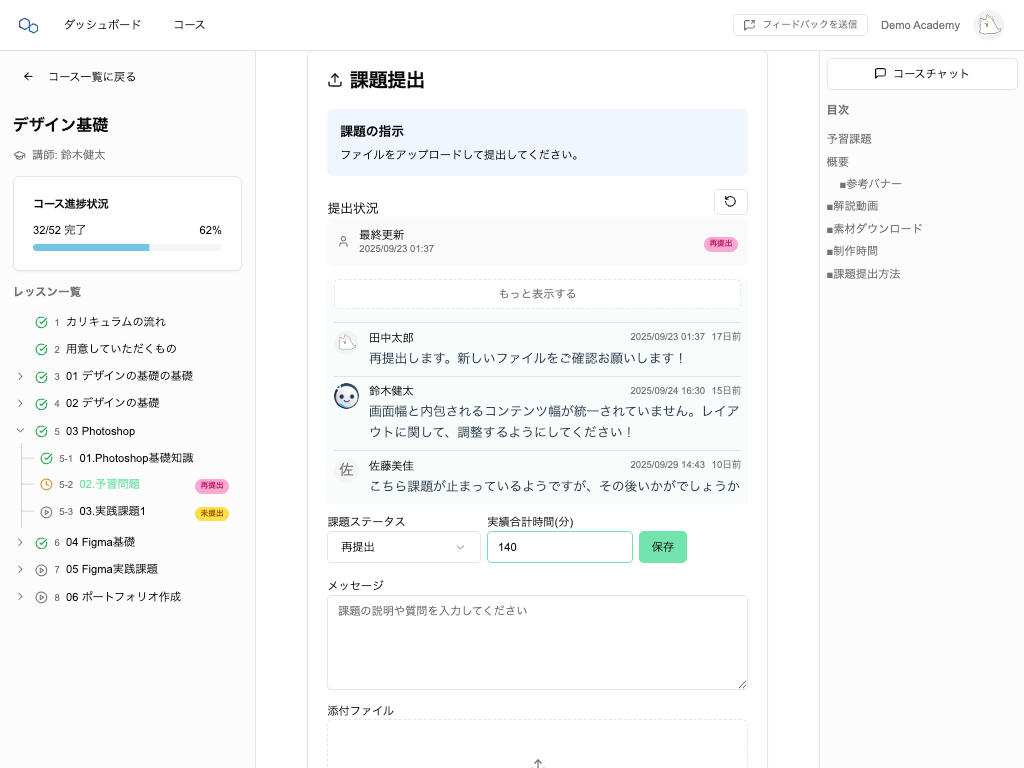The image size is (1024, 768).
Task: Click the play icon on 03.実践課題1
Action: pyautogui.click(x=44, y=512)
